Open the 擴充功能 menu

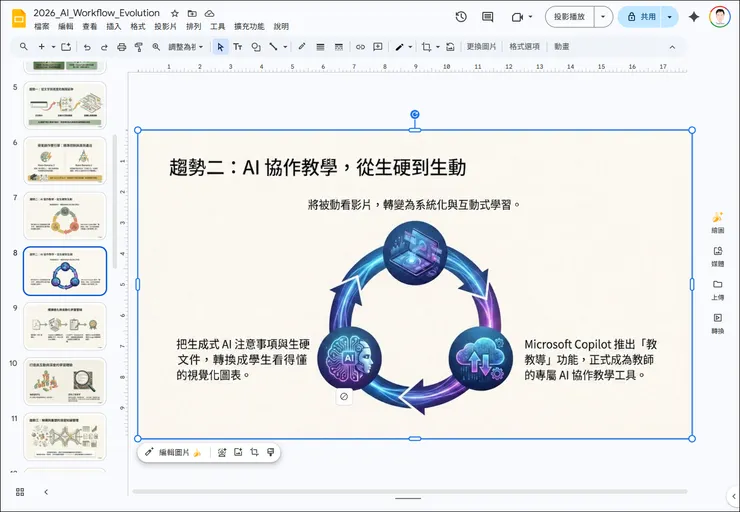pos(249,26)
